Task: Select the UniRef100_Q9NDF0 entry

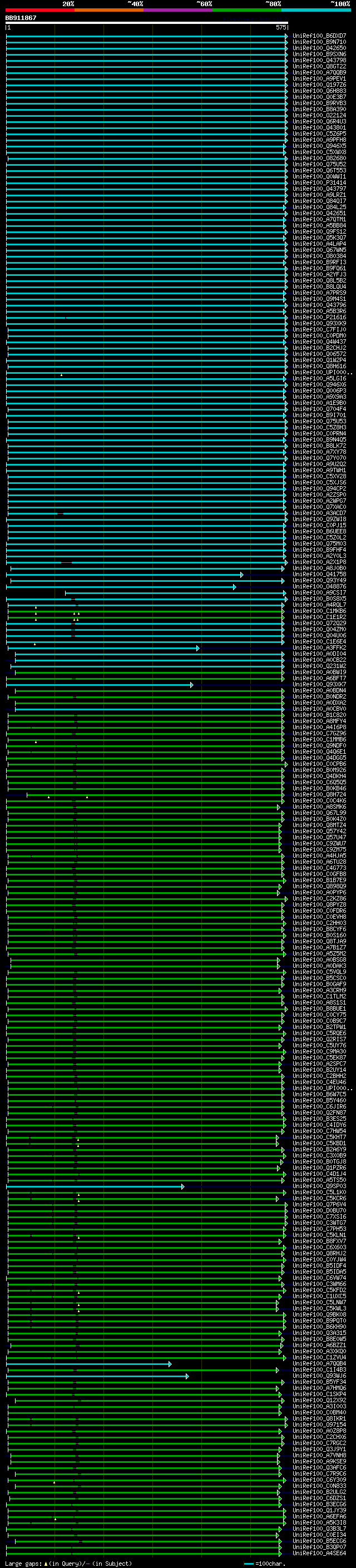Action: [319, 746]
